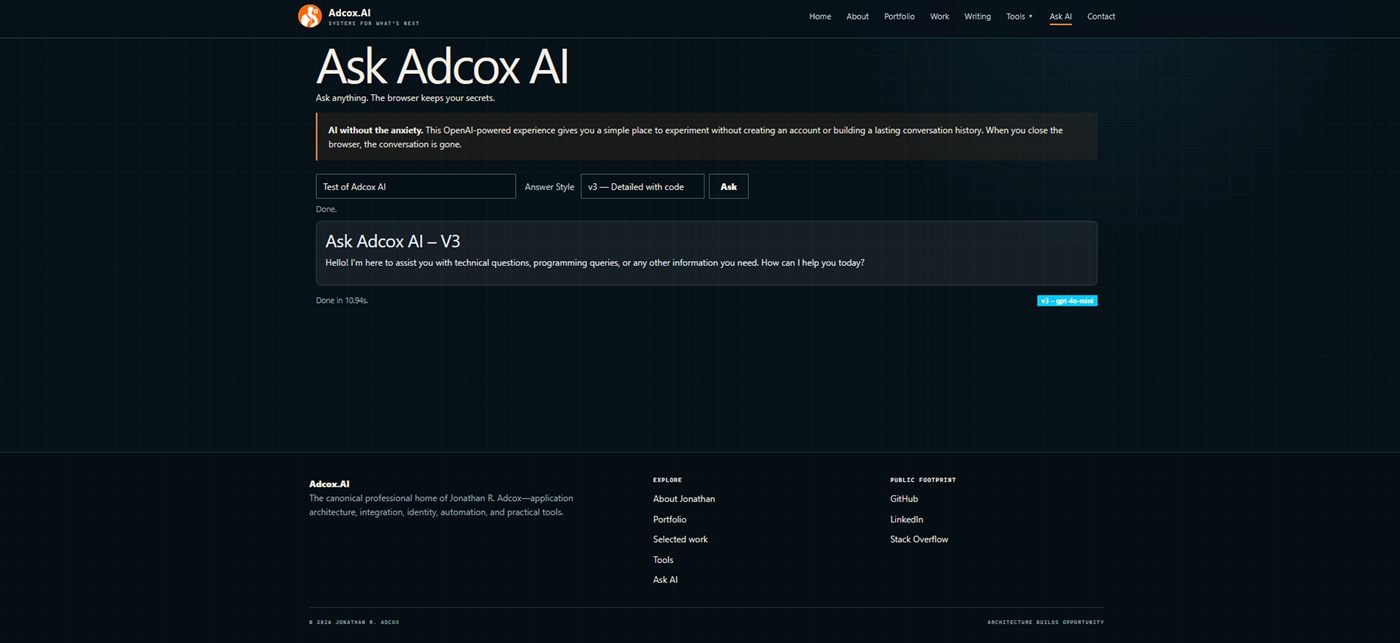Select the Work nav item

click(x=940, y=16)
